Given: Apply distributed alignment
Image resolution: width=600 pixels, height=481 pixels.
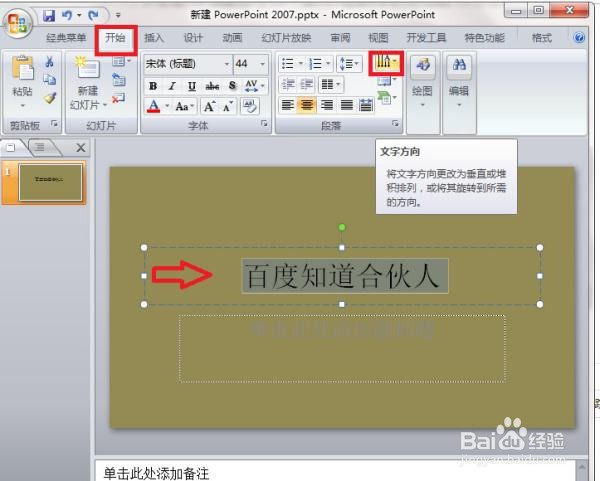Looking at the screenshot, I should tap(366, 105).
